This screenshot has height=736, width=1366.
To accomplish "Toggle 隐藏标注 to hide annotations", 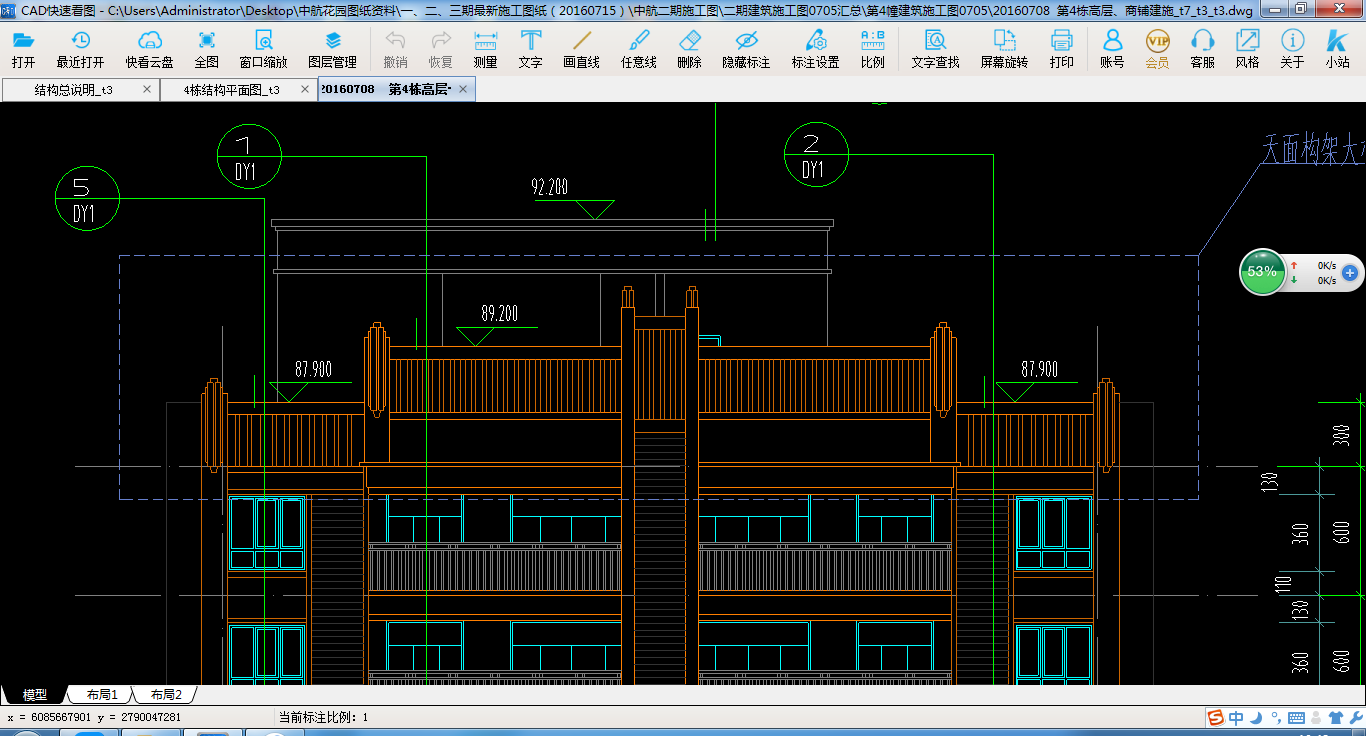I will click(746, 48).
